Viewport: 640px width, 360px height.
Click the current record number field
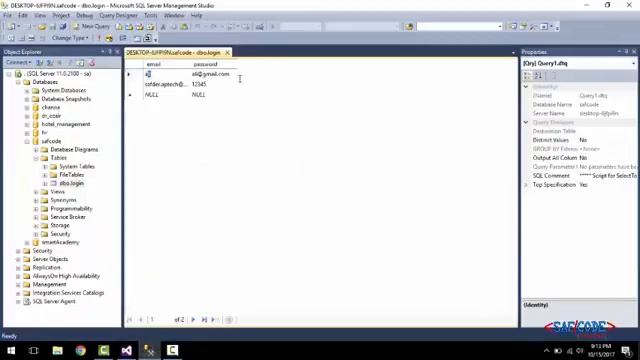160,320
